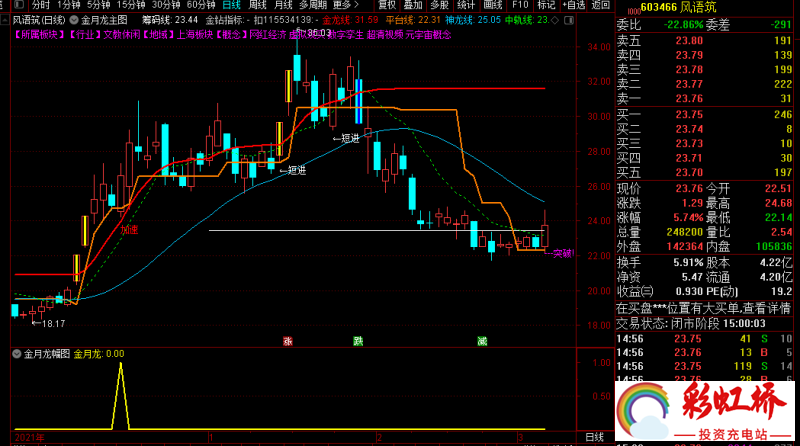This screenshot has height=446, width=800.
Task: Click the round icon beside 金月龙幅图
Action: [x=16, y=353]
